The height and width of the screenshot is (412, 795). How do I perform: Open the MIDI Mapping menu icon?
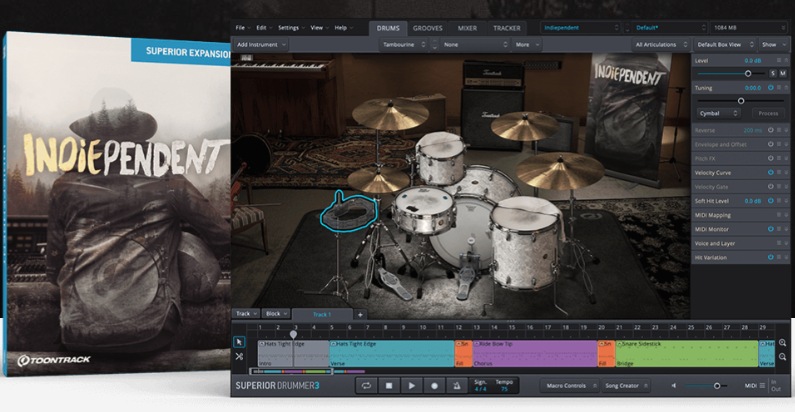(x=779, y=215)
